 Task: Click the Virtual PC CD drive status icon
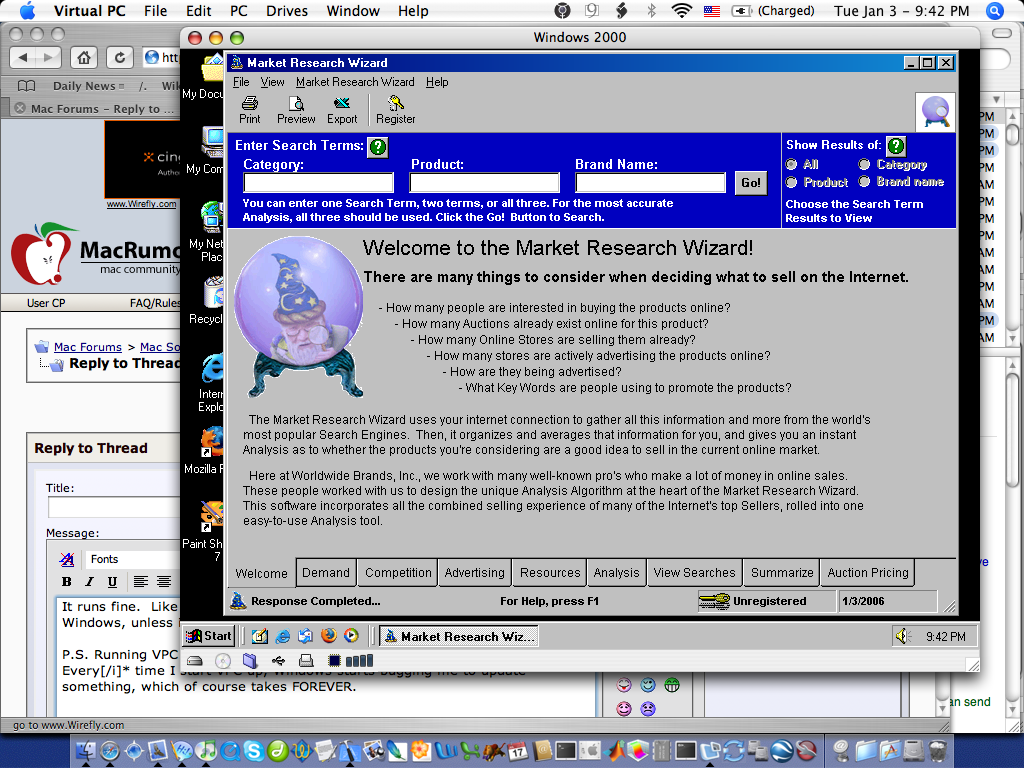coord(223,660)
